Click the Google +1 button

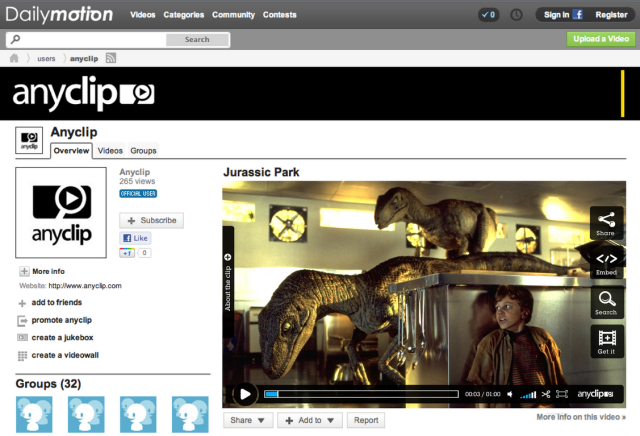[127, 253]
